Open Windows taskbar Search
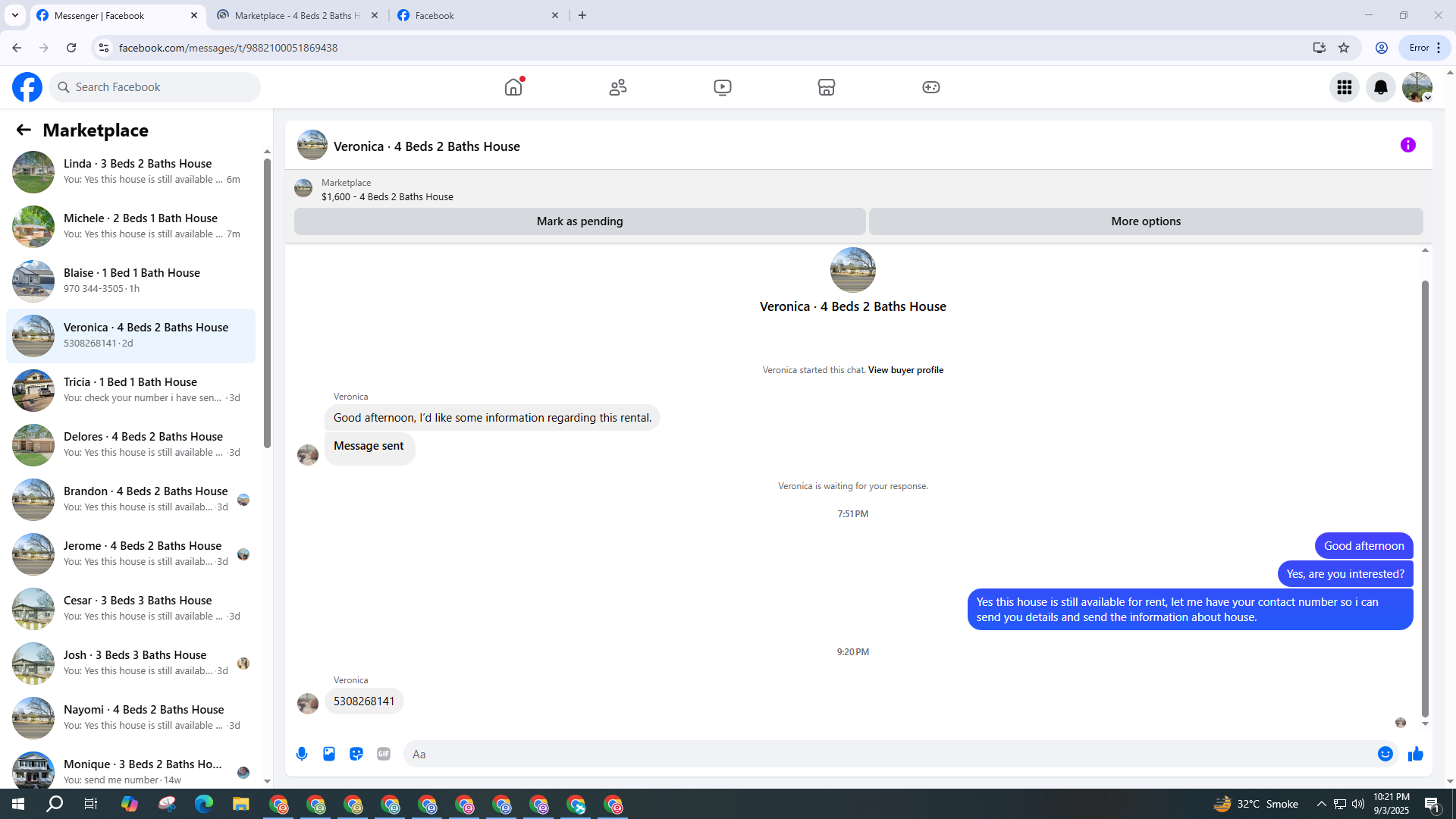1456x819 pixels. pyautogui.click(x=55, y=804)
